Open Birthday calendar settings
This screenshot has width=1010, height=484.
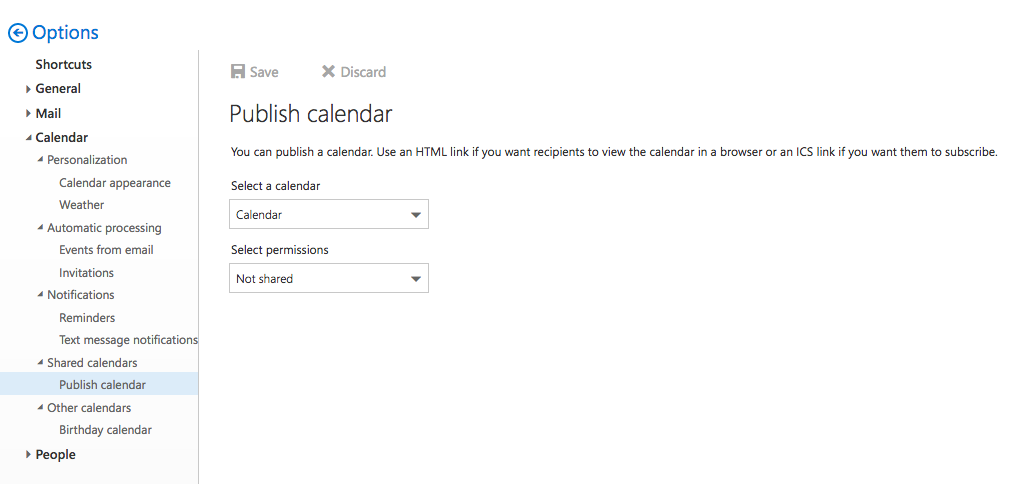[x=106, y=430]
